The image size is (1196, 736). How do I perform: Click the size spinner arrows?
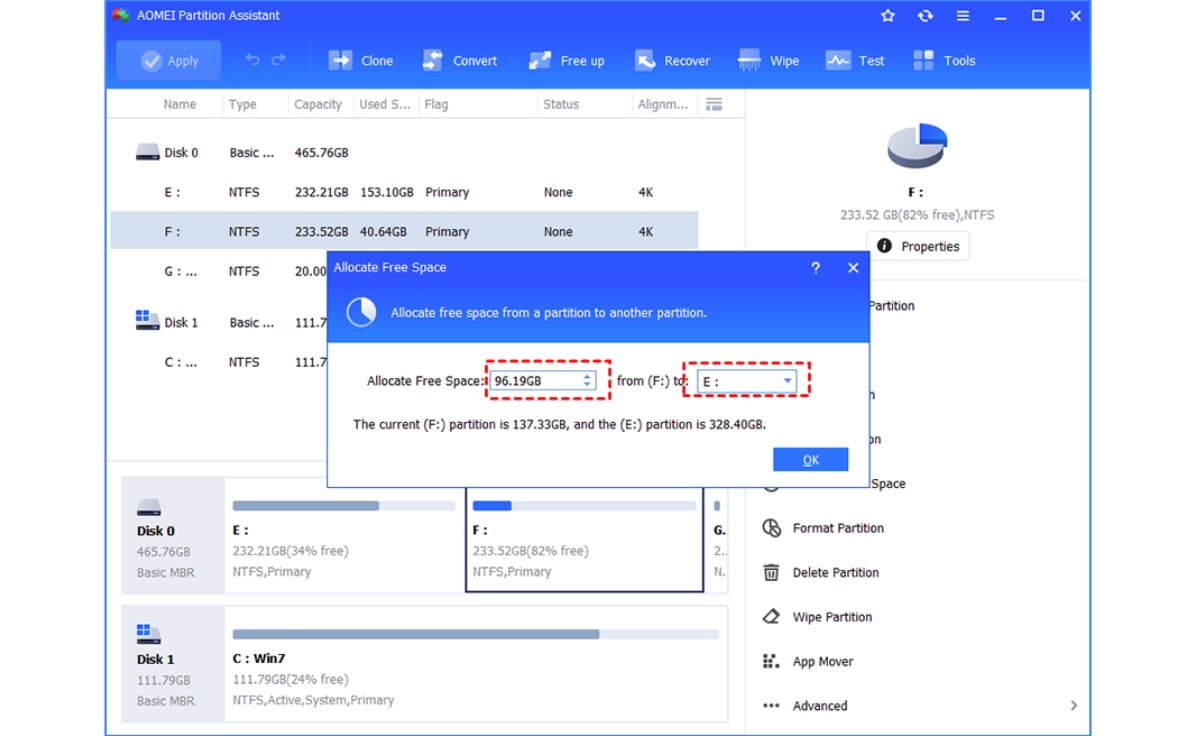[x=587, y=381]
